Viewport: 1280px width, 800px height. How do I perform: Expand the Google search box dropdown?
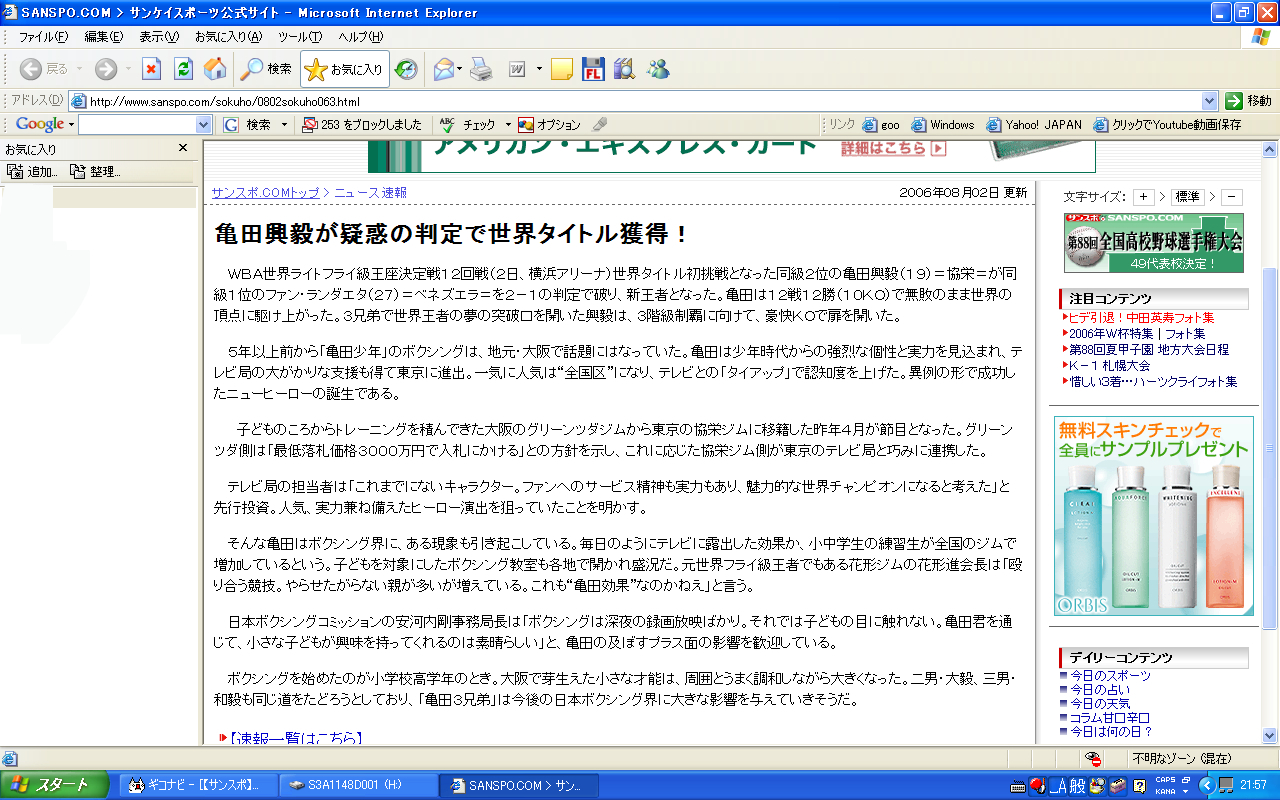tap(204, 125)
